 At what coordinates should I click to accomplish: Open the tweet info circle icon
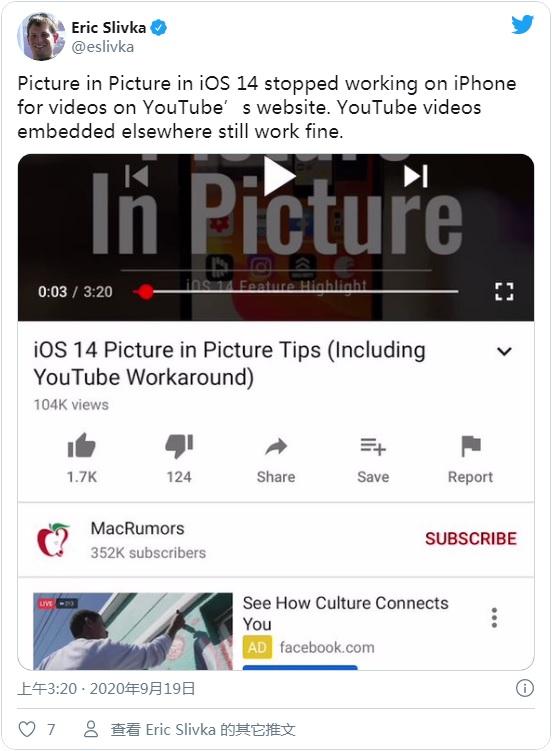pos(525,688)
